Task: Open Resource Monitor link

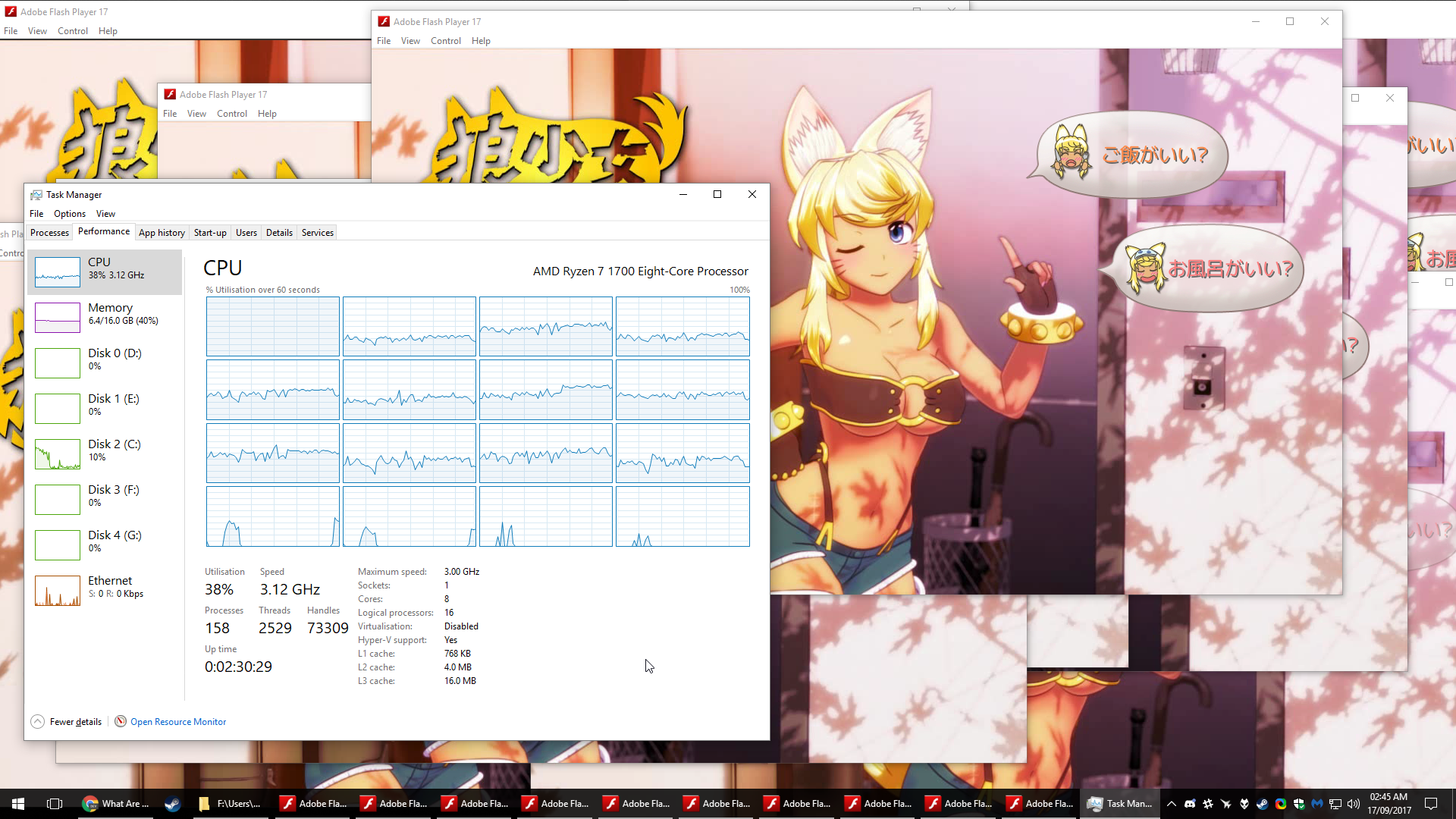Action: (x=178, y=722)
